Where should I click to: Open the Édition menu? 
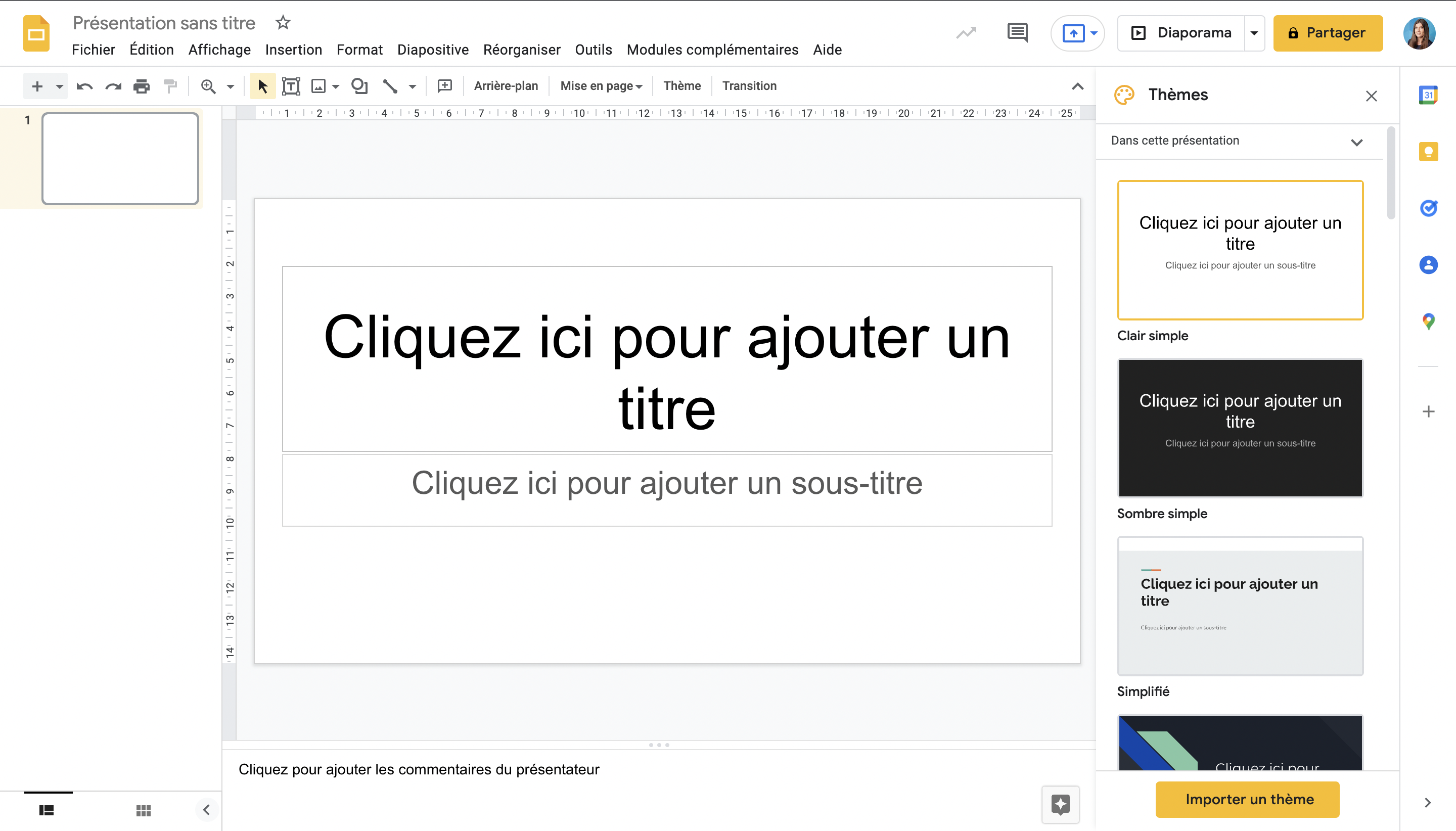coord(151,50)
